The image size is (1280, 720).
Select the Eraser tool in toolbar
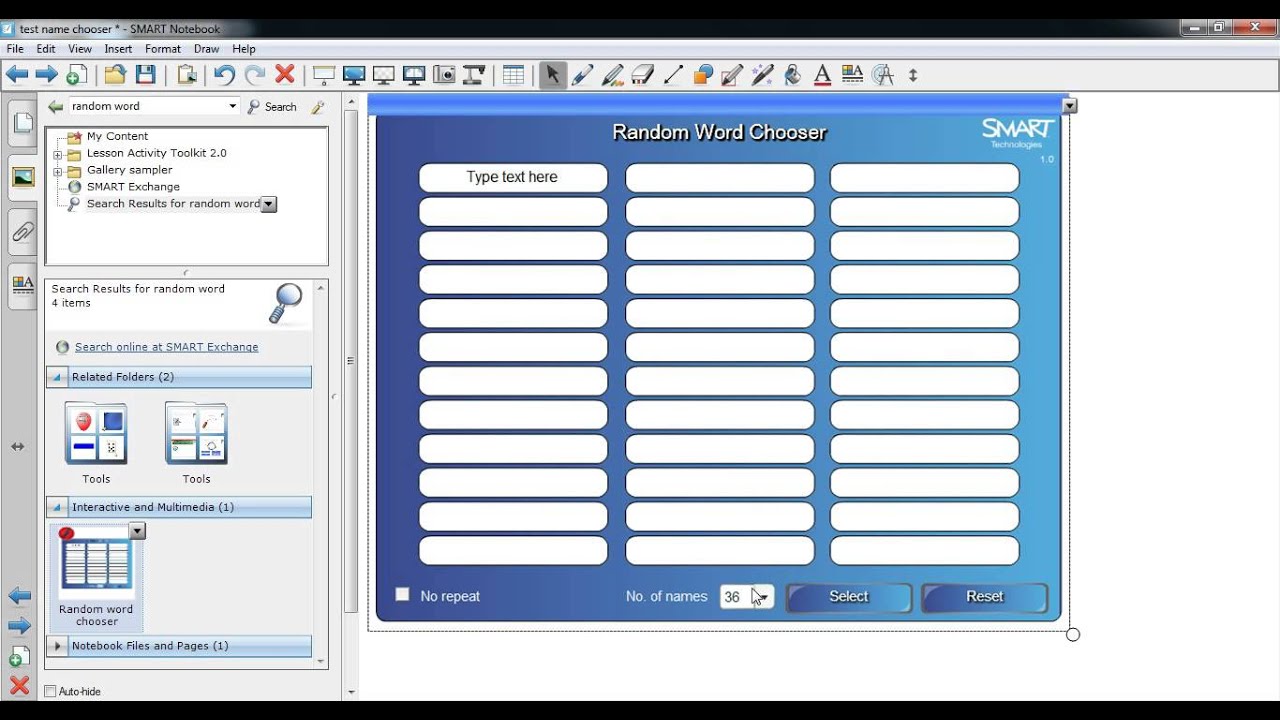tap(643, 75)
